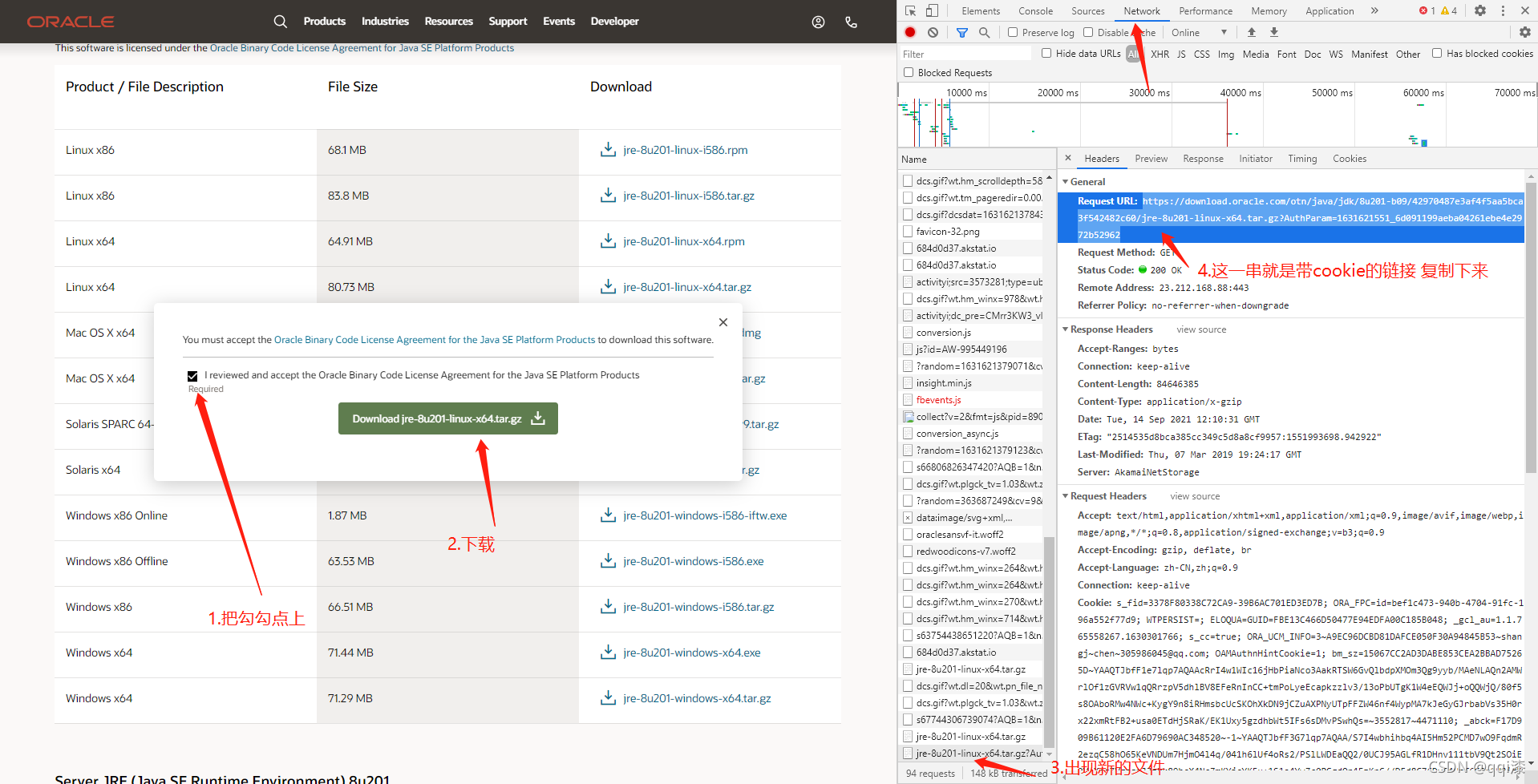Collapse the Response Headers section
The height and width of the screenshot is (784, 1538).
pyautogui.click(x=1066, y=329)
